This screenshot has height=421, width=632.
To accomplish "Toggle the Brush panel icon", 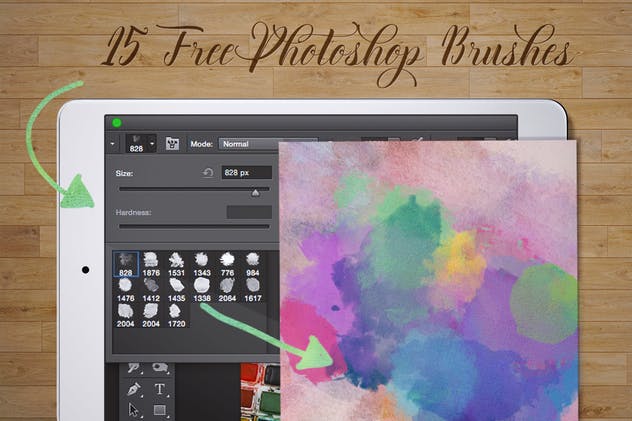I will (172, 143).
